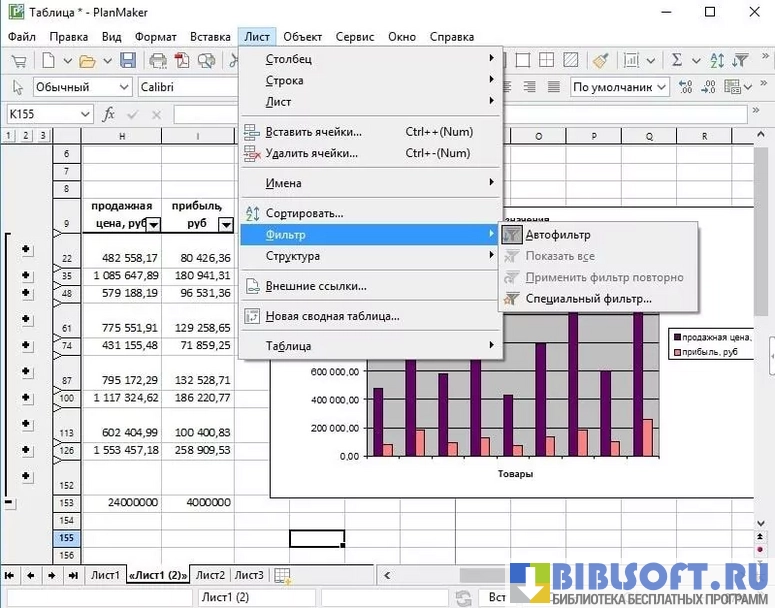Click the function fx icon
775x608 pixels.
[x=109, y=114]
